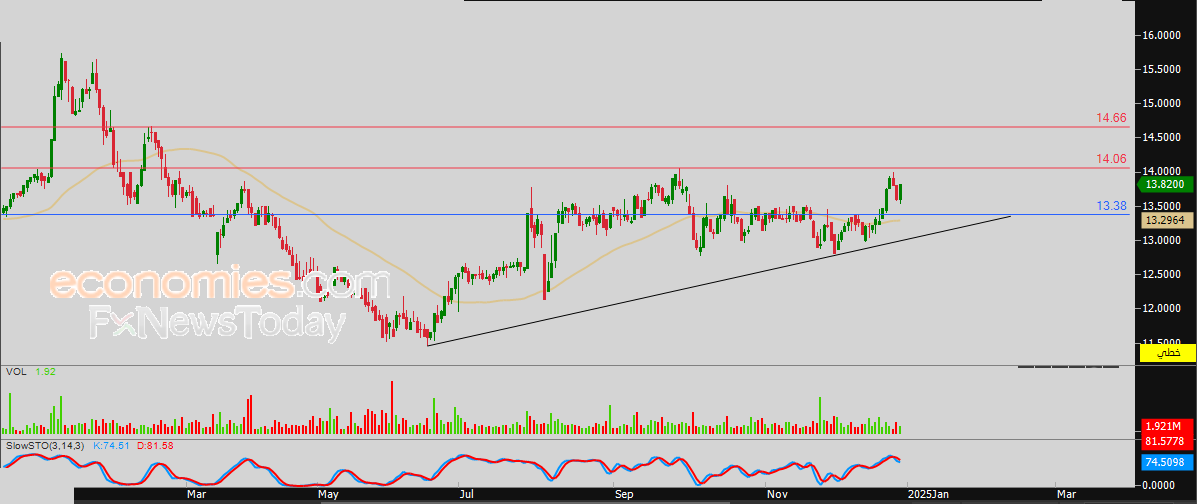Click the K:74.51 stochastic value
The image size is (1197, 504).
(x=111, y=444)
